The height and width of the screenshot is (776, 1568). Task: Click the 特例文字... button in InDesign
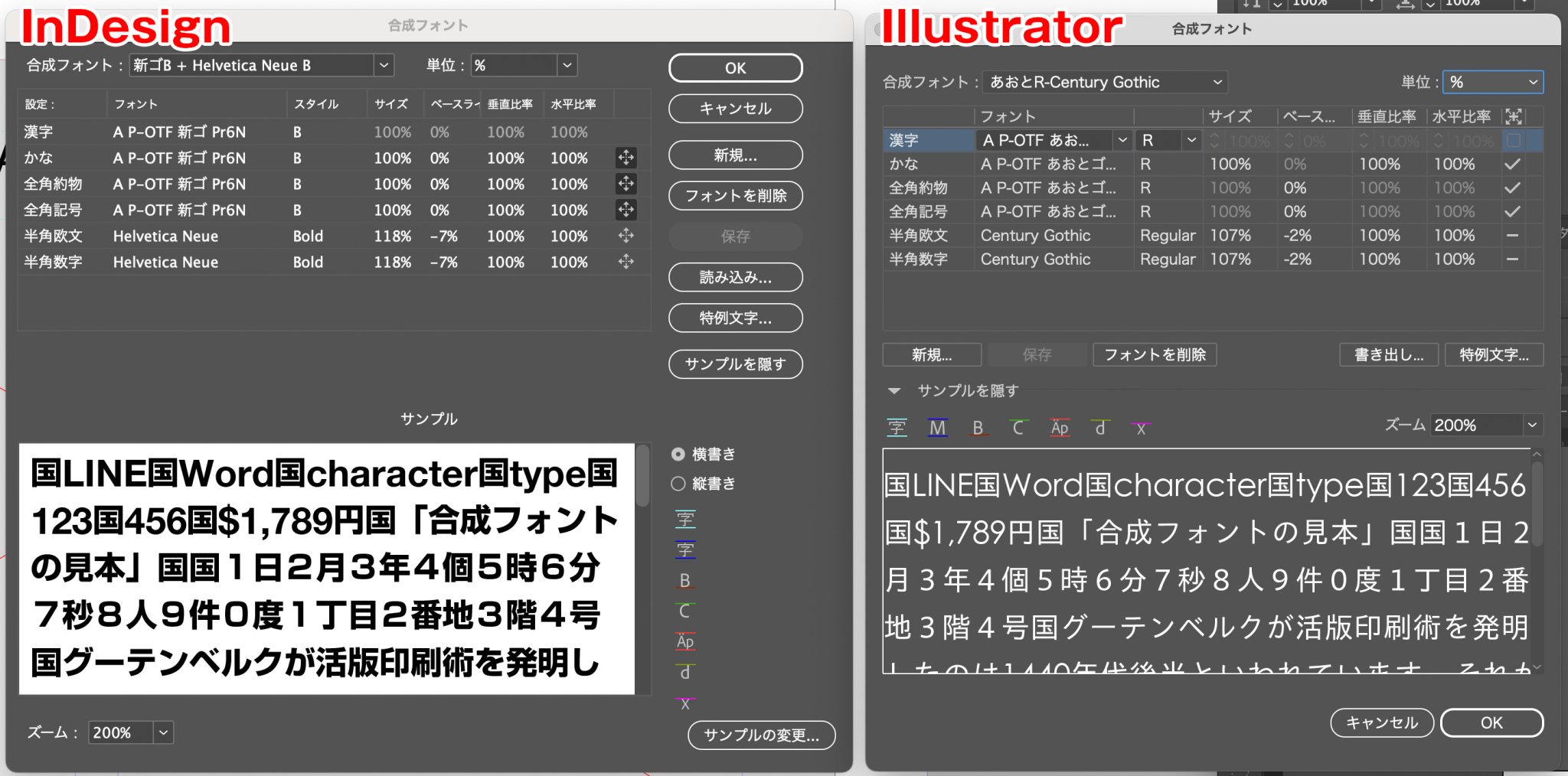click(735, 318)
